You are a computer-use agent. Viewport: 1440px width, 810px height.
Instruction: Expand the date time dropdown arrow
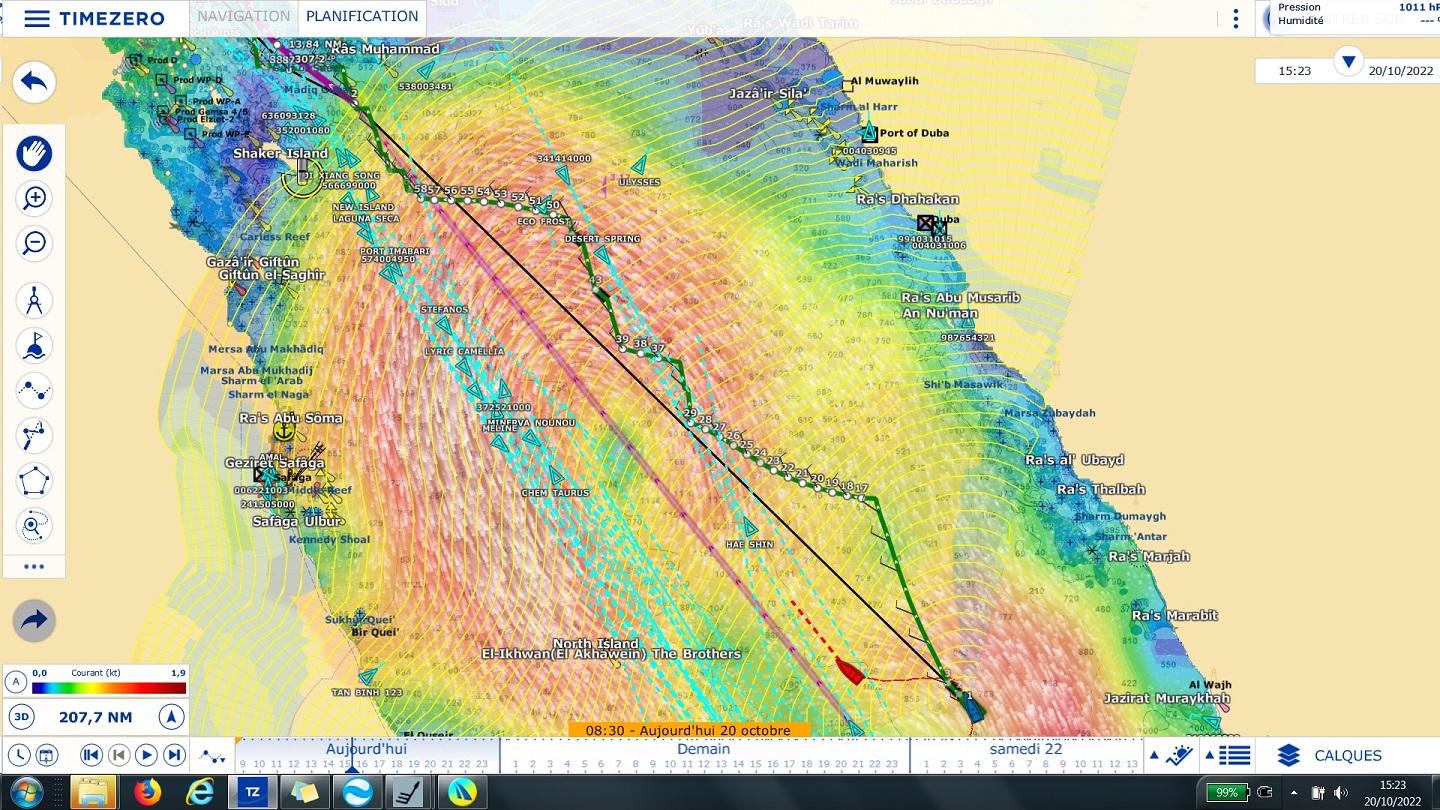click(x=1348, y=62)
